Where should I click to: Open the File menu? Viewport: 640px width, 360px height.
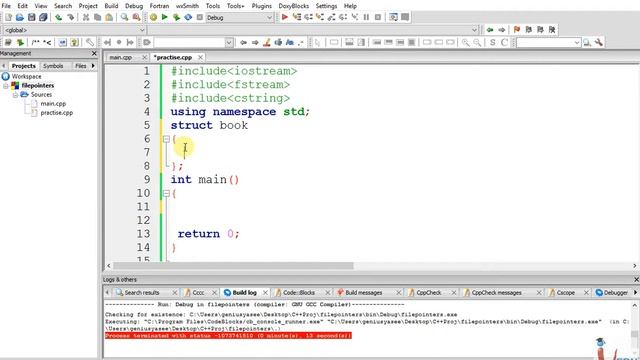(6, 6)
